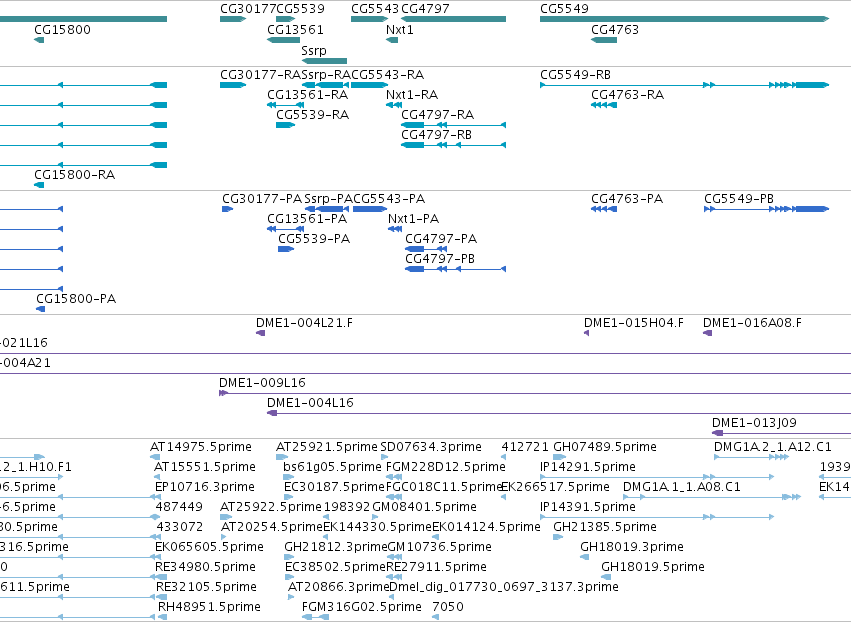The image size is (851, 622).
Task: Select the CG5549-PB protein label
Action: click(x=739, y=199)
